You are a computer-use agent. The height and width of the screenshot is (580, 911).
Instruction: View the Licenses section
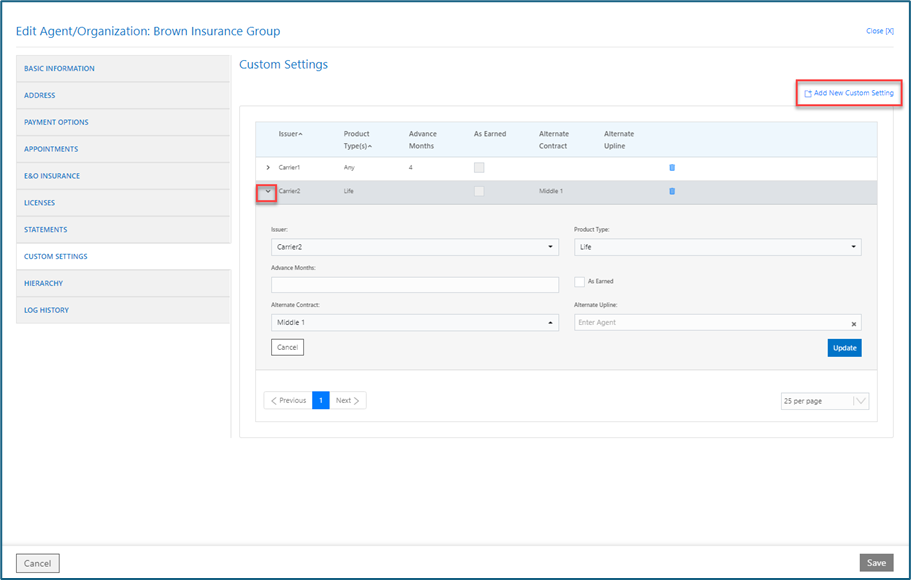(x=123, y=203)
